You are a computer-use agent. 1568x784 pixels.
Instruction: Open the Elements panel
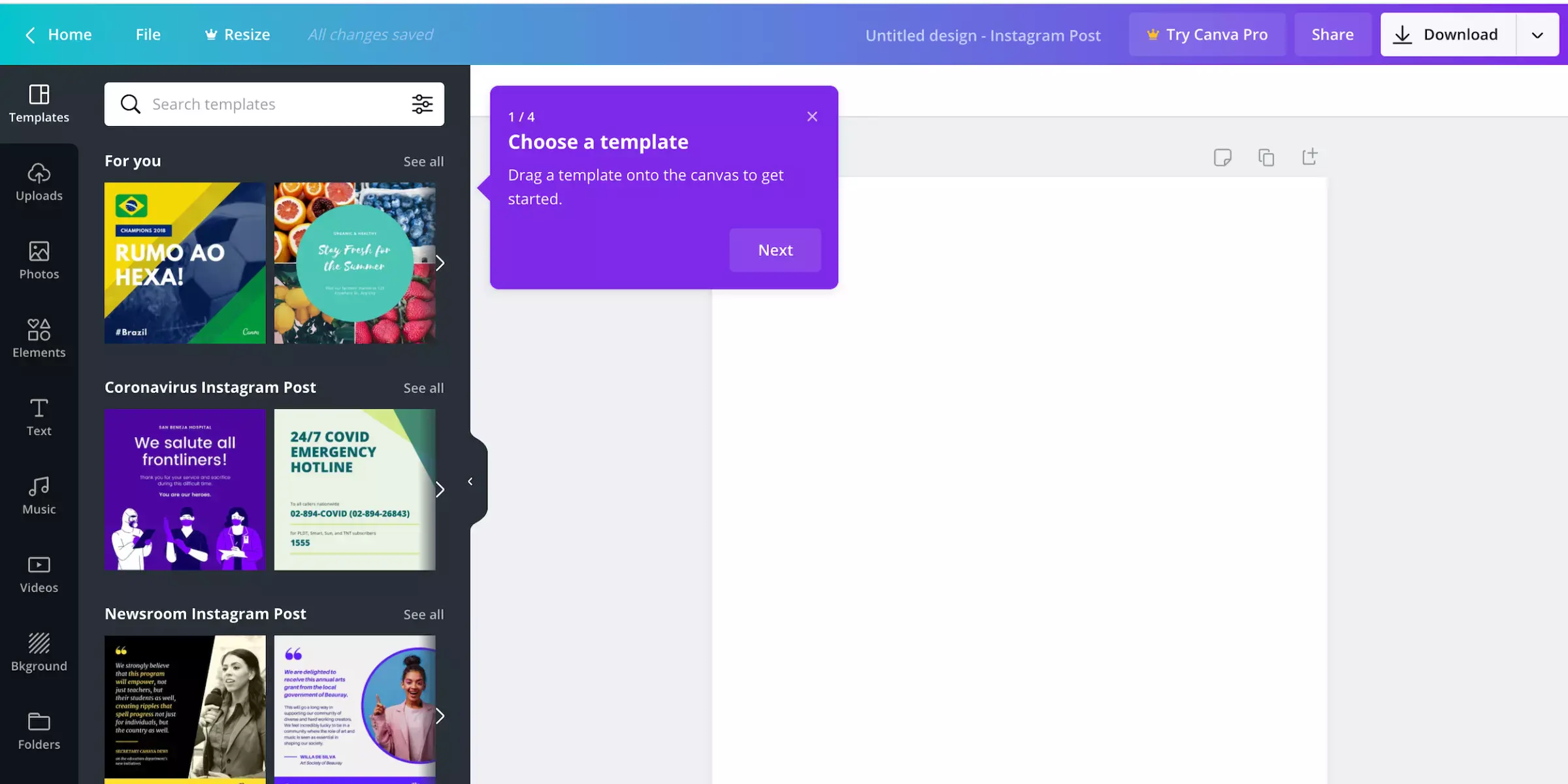coord(39,338)
